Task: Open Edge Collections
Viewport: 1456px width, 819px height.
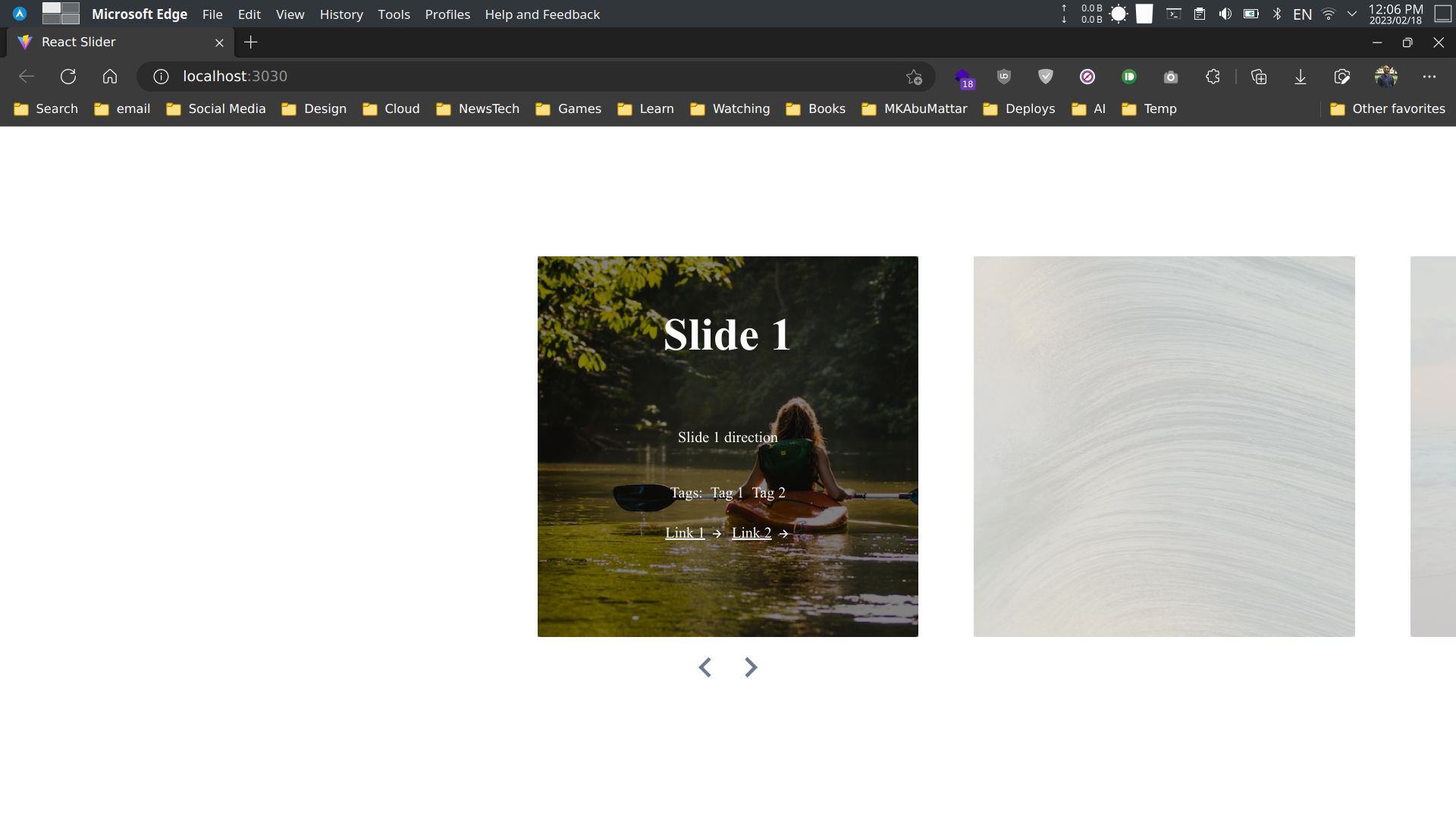Action: pyautogui.click(x=1260, y=77)
